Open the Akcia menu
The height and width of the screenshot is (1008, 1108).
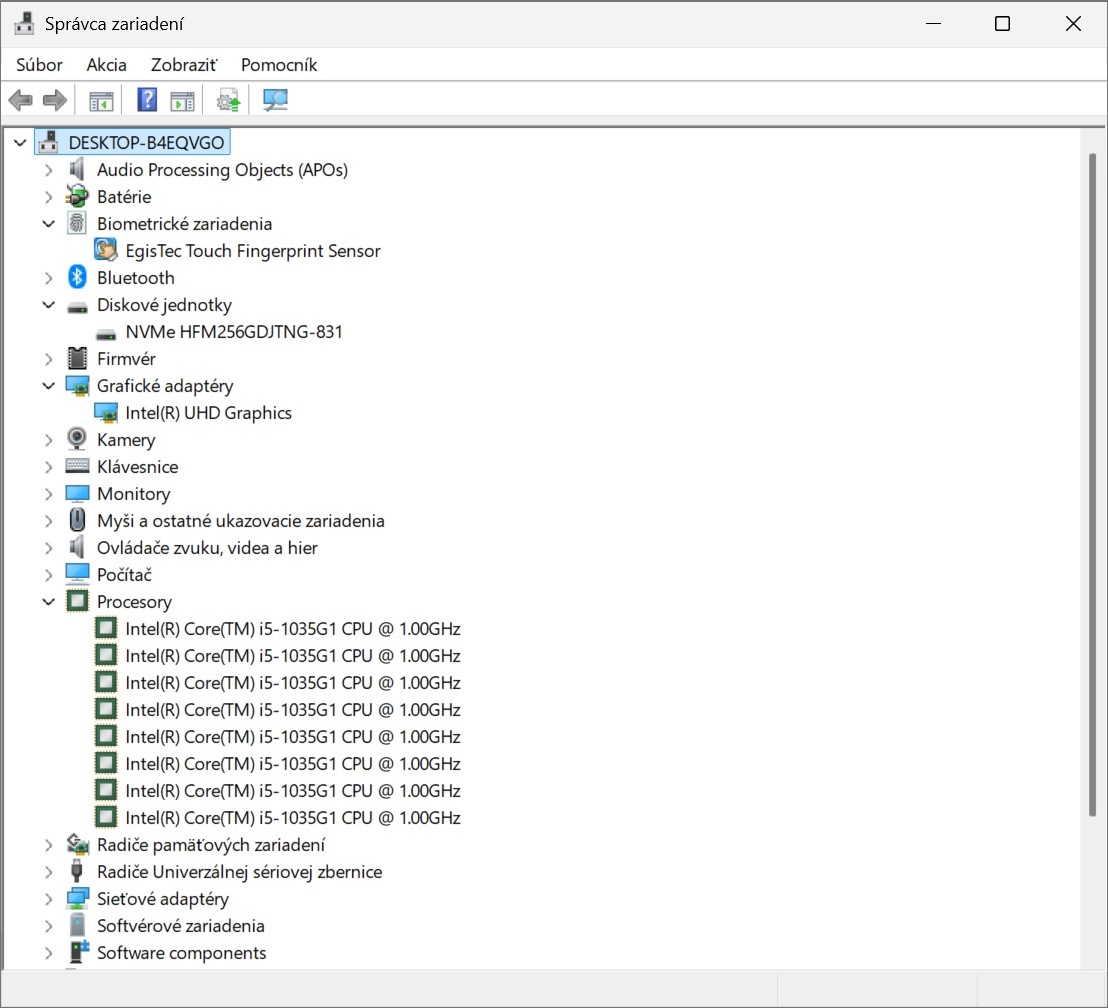click(107, 65)
